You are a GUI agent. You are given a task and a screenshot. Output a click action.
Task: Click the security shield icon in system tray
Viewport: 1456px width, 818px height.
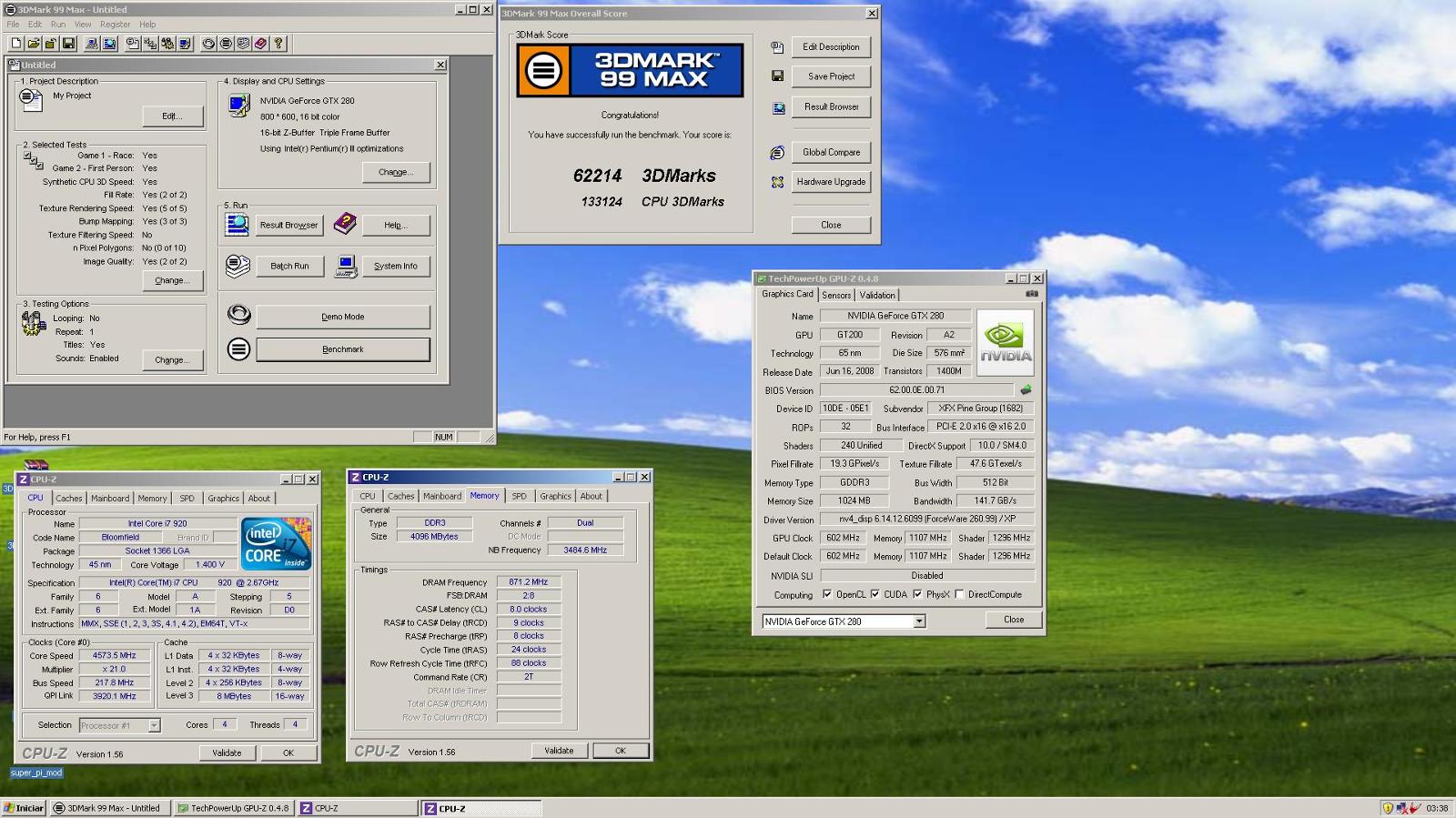1388,808
